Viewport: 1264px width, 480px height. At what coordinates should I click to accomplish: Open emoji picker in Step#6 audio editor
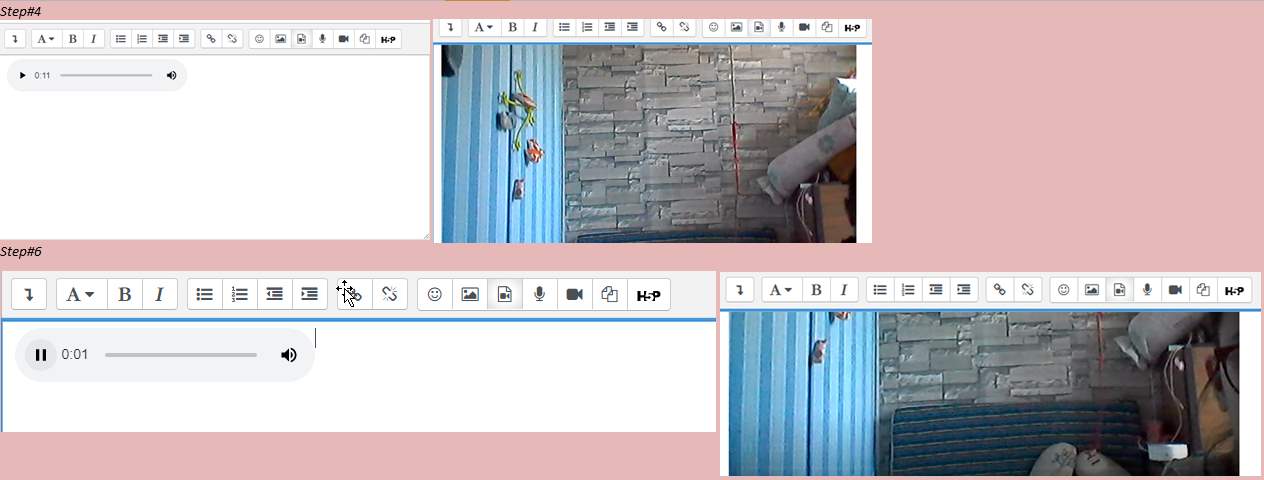click(x=435, y=294)
